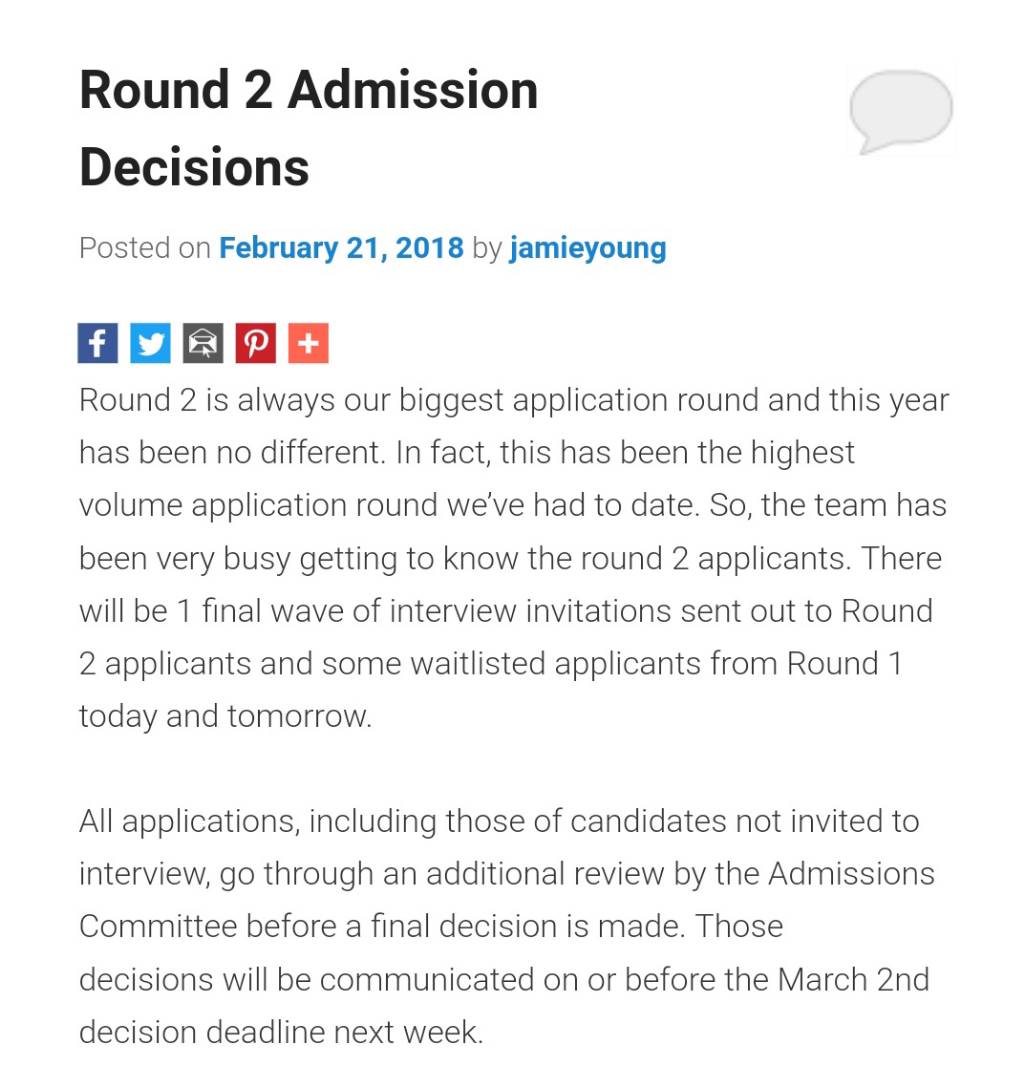Share the post on Twitter
Image resolution: width=1024 pixels, height=1087 pixels.
coord(151,344)
